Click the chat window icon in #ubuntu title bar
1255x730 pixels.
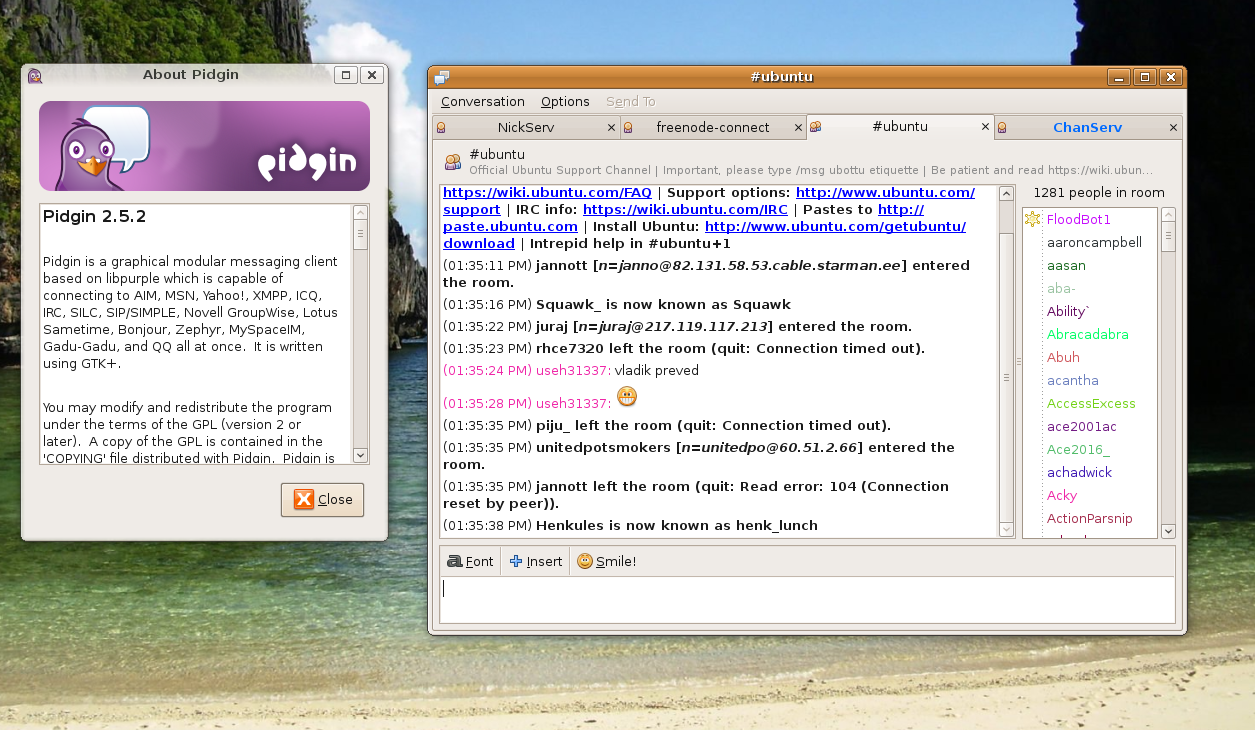pos(441,77)
